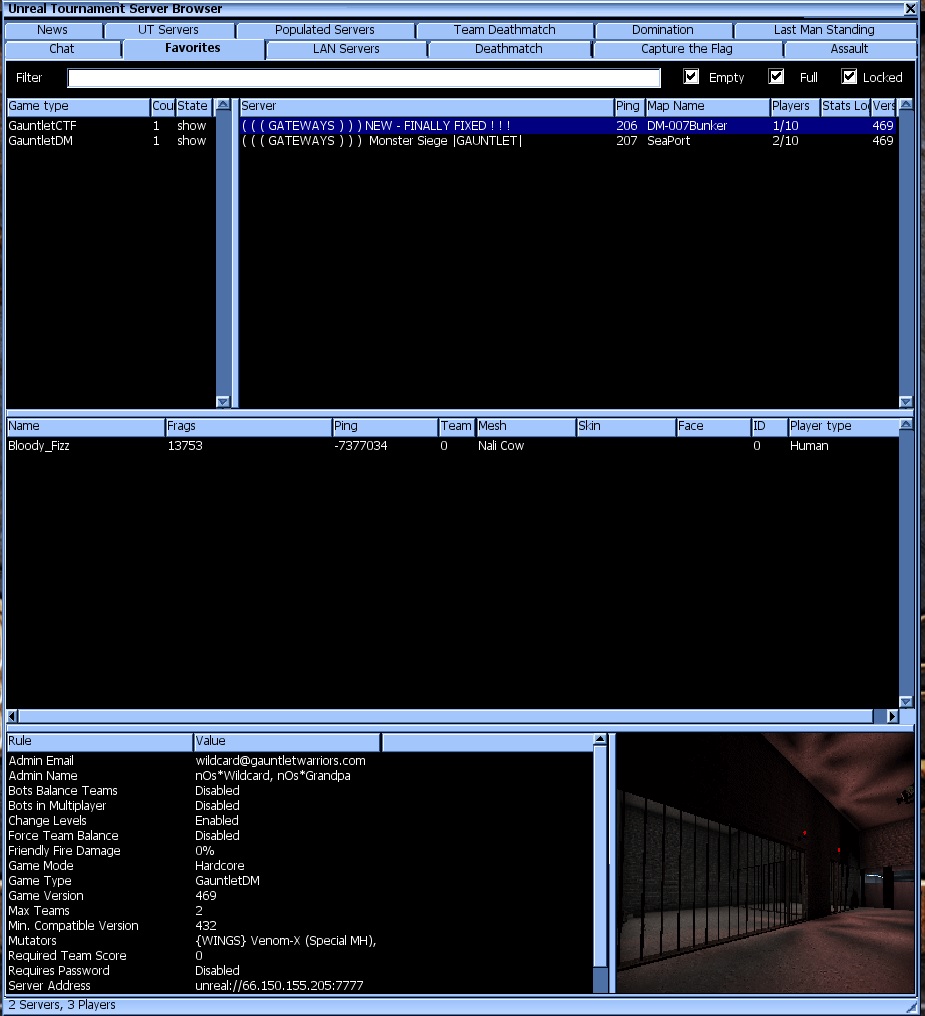Select the GATEWAYS Monster Siege GAUNTLET server
Viewport: 925px width, 1016px height.
[x=567, y=141]
